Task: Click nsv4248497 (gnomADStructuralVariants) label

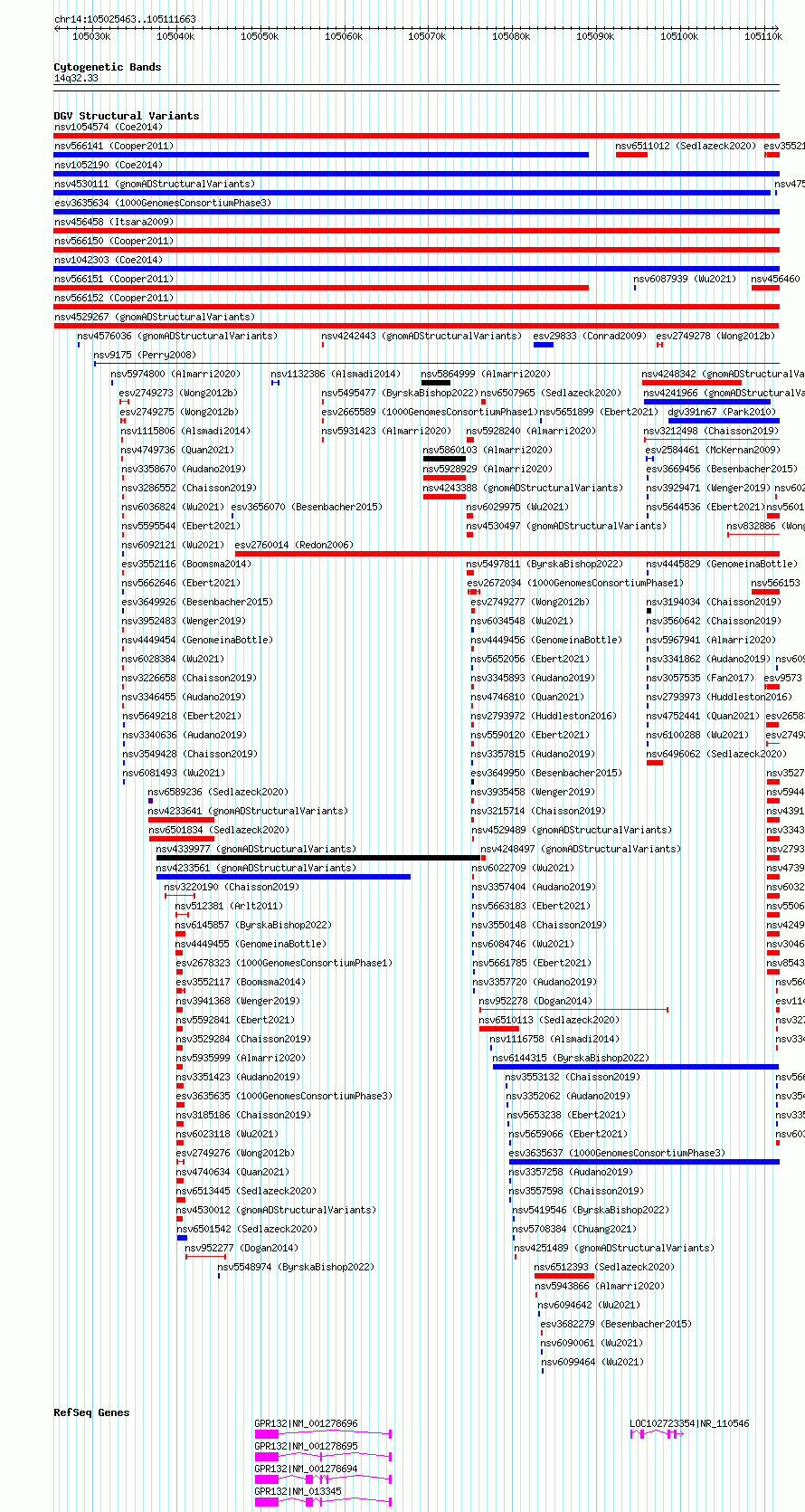Action: click(580, 849)
